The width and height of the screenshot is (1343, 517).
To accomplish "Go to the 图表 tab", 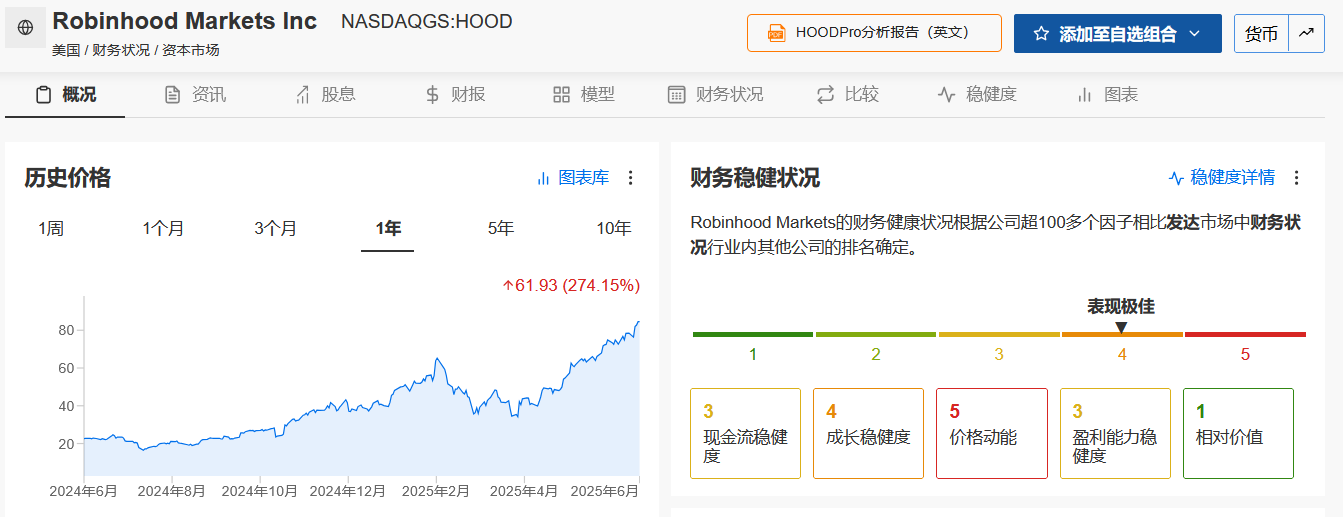I will pyautogui.click(x=1107, y=95).
